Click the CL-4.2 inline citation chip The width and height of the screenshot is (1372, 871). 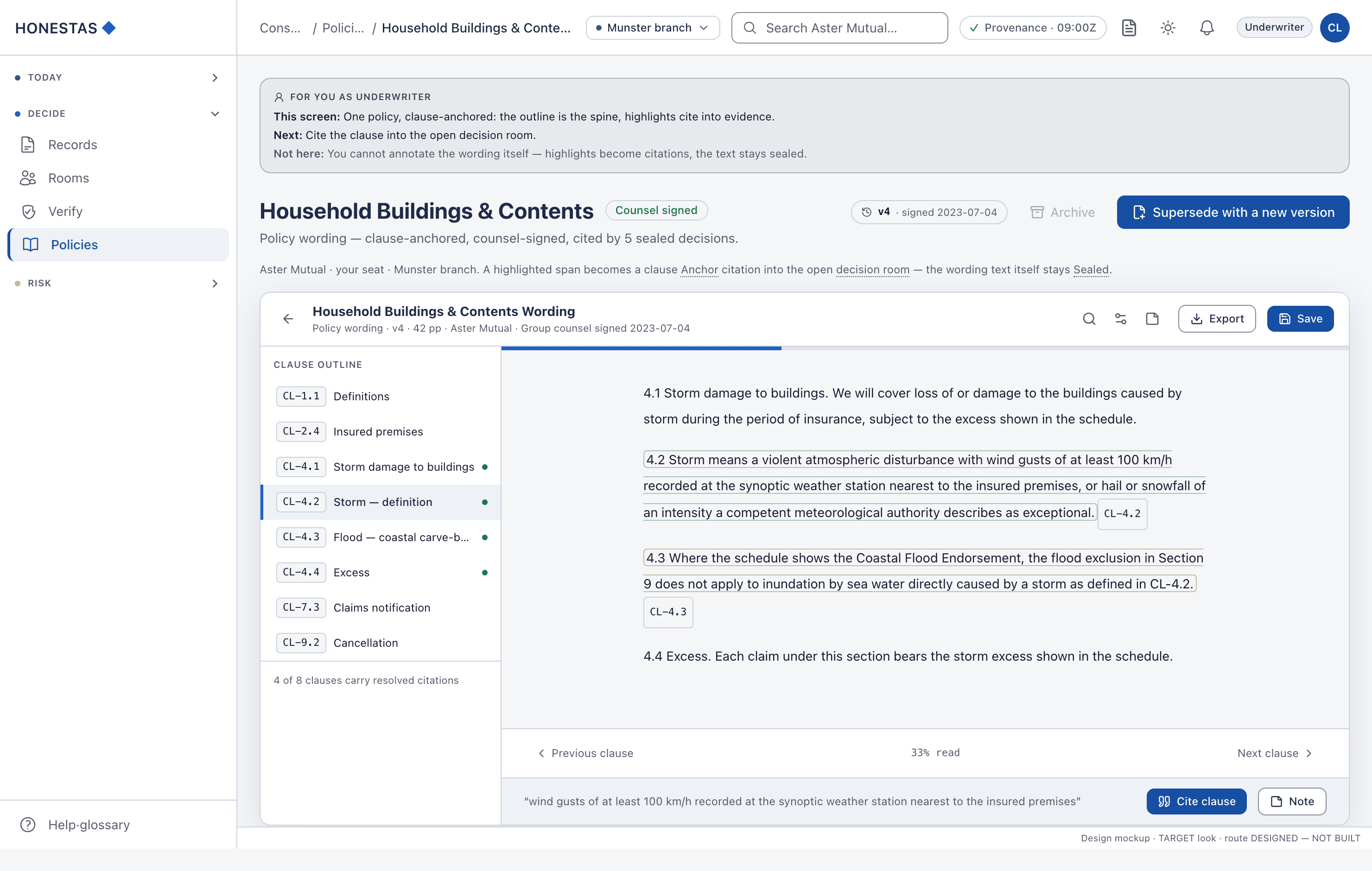click(x=1122, y=513)
